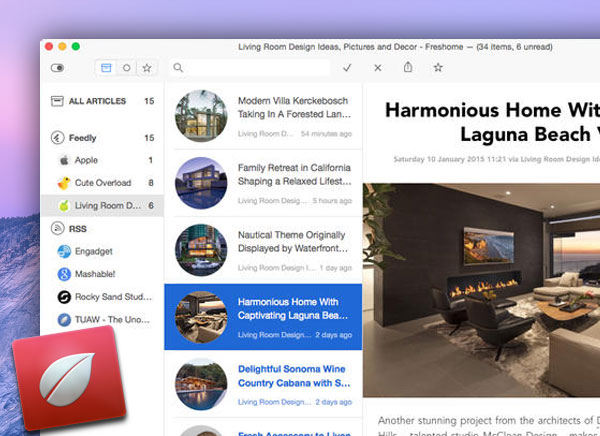
Task: Mark as read with checkmark icon
Action: [347, 68]
